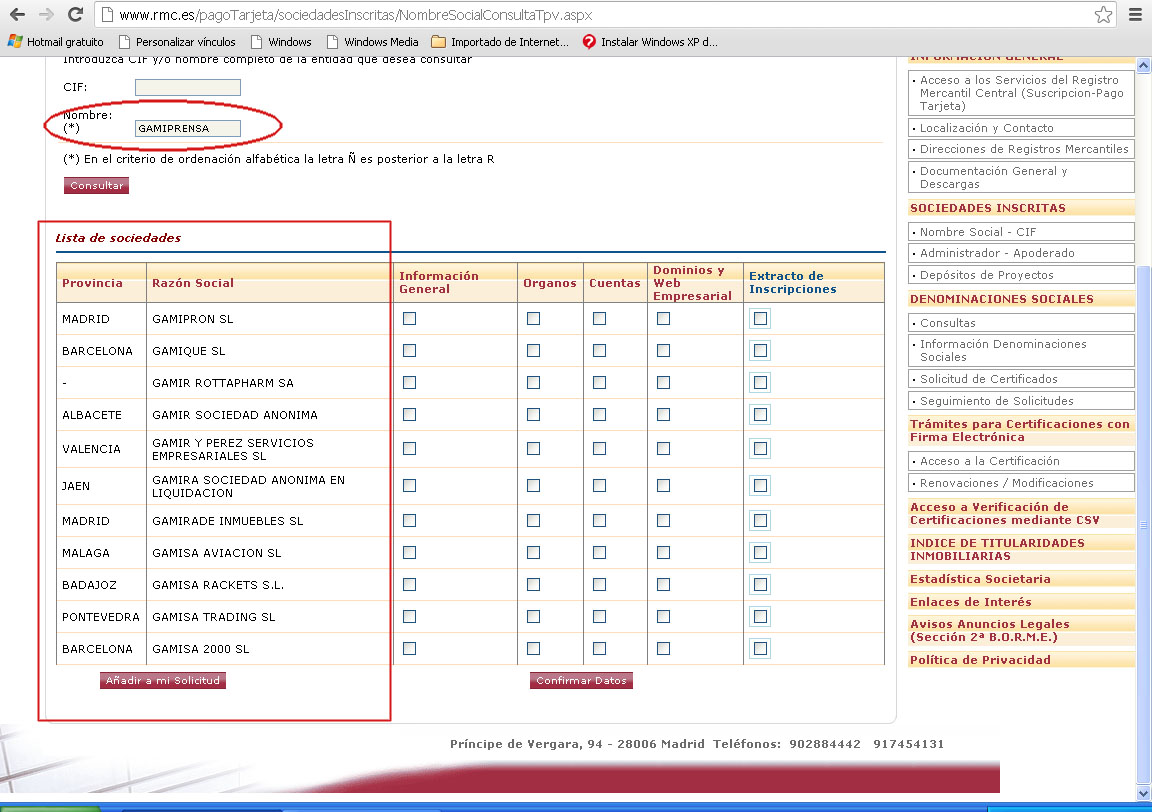The width and height of the screenshot is (1152, 812).
Task: Open Hotmail gratuito bookmark
Action: click(x=56, y=42)
